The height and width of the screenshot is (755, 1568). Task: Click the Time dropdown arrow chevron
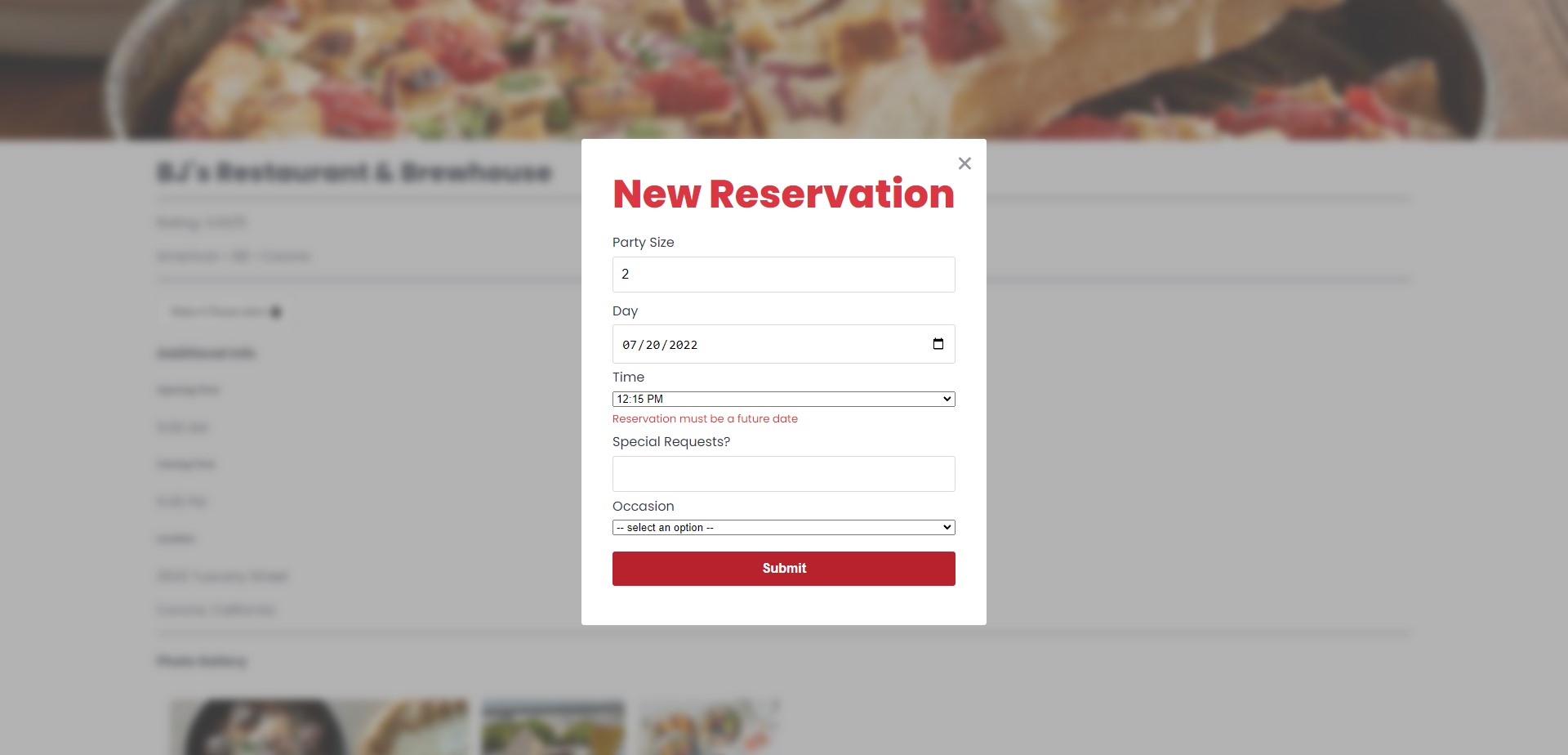coord(946,399)
